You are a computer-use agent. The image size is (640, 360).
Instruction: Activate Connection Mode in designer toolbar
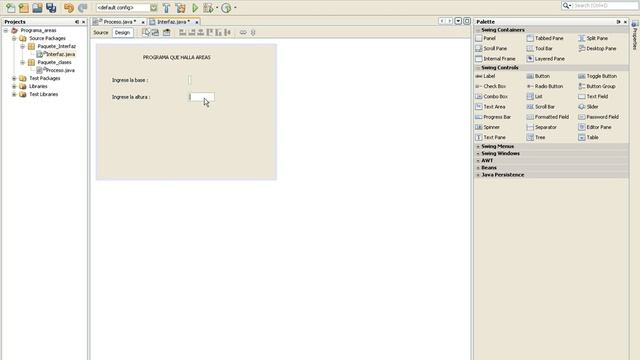click(x=156, y=32)
